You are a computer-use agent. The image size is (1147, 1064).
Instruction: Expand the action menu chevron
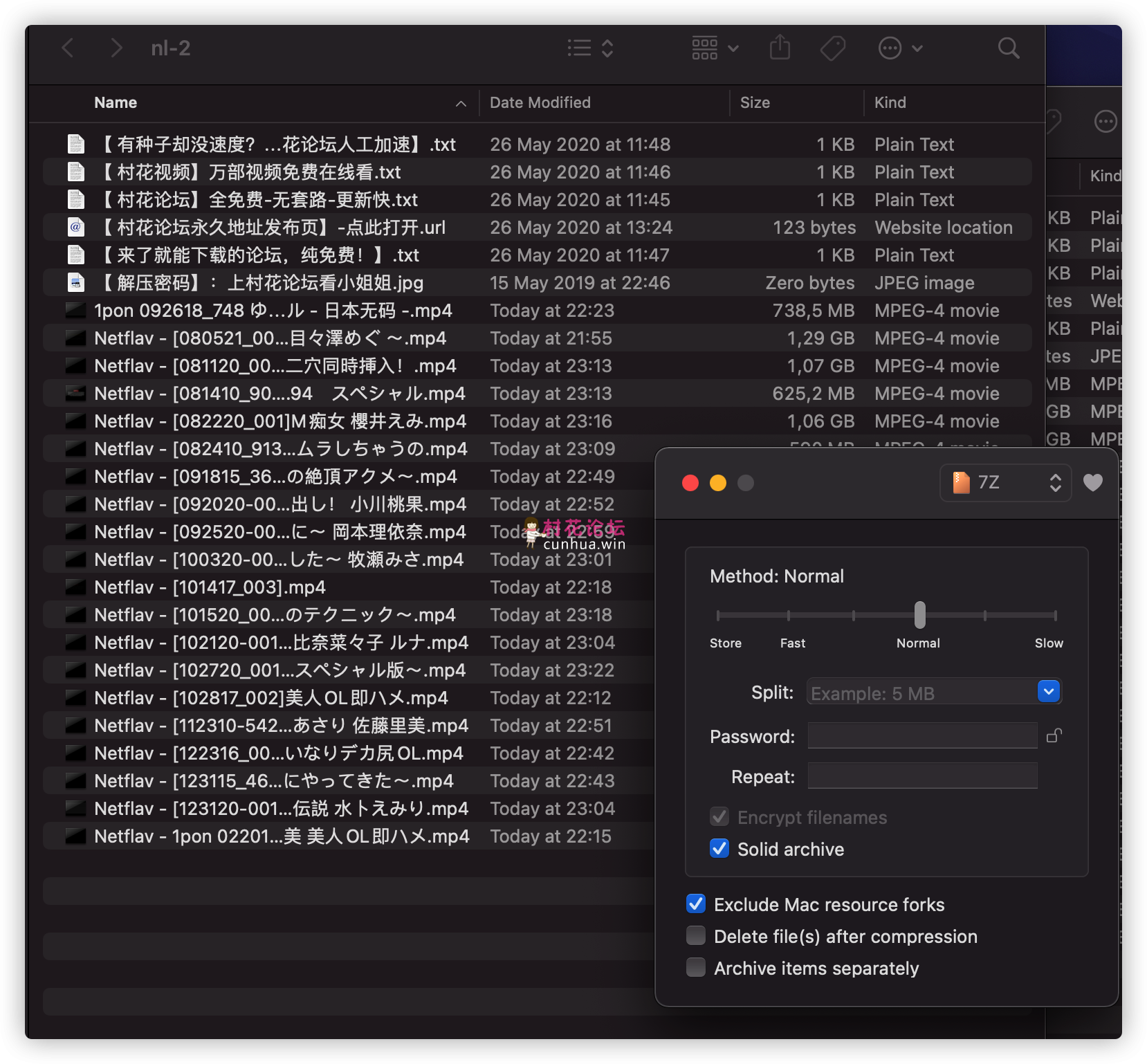[917, 48]
